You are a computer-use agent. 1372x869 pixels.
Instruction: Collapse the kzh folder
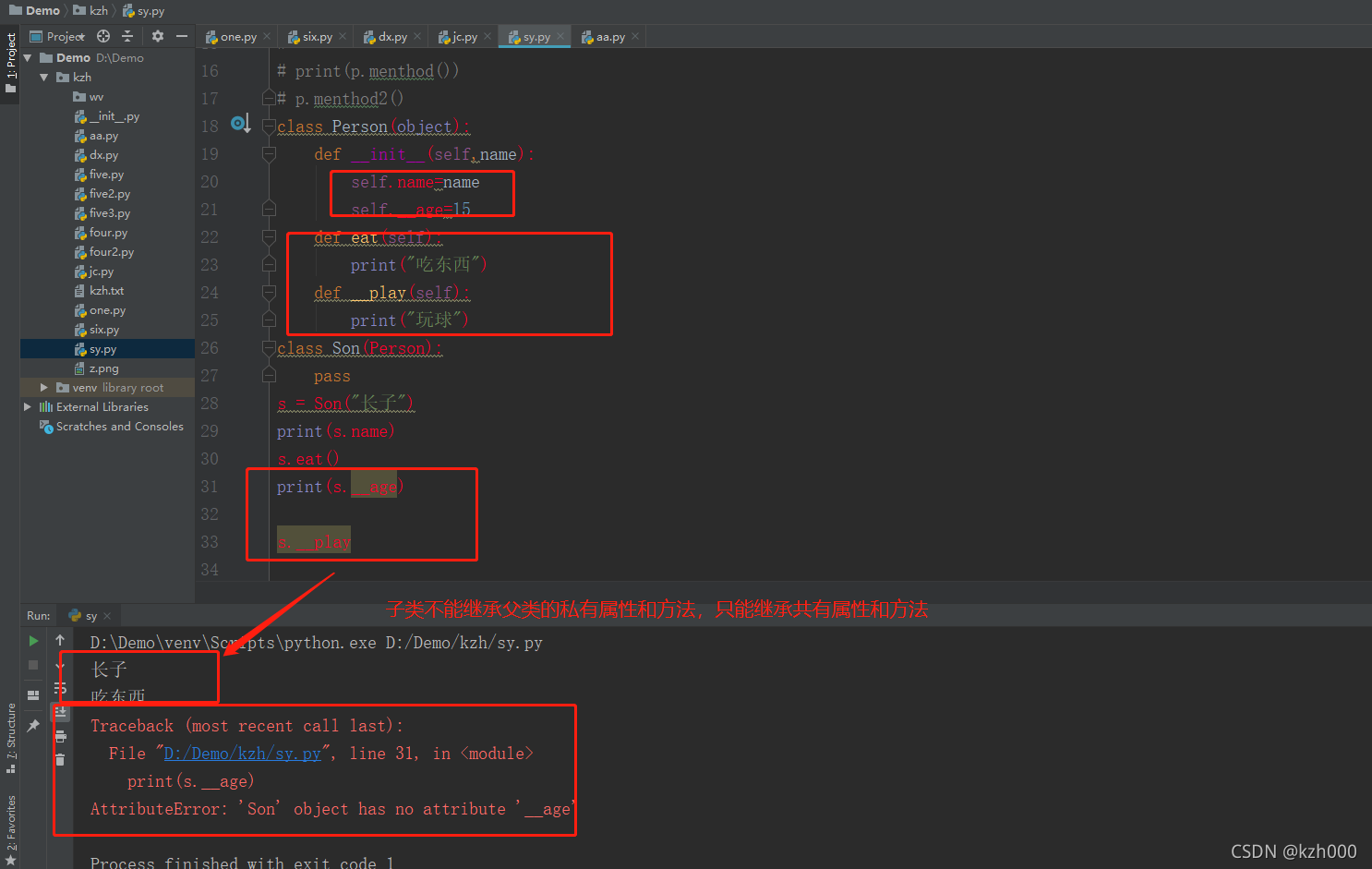coord(42,77)
